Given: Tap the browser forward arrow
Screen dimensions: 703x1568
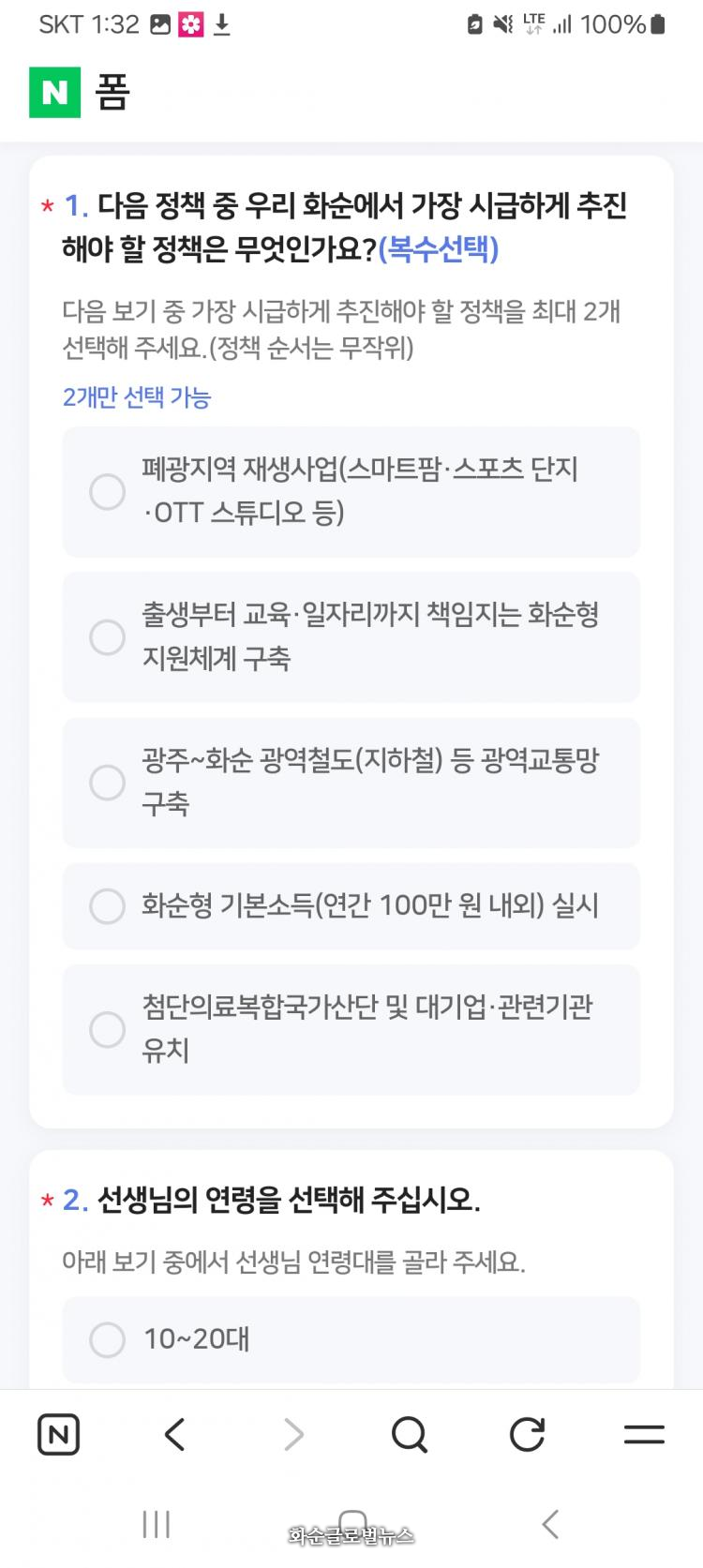Looking at the screenshot, I should [x=293, y=1435].
